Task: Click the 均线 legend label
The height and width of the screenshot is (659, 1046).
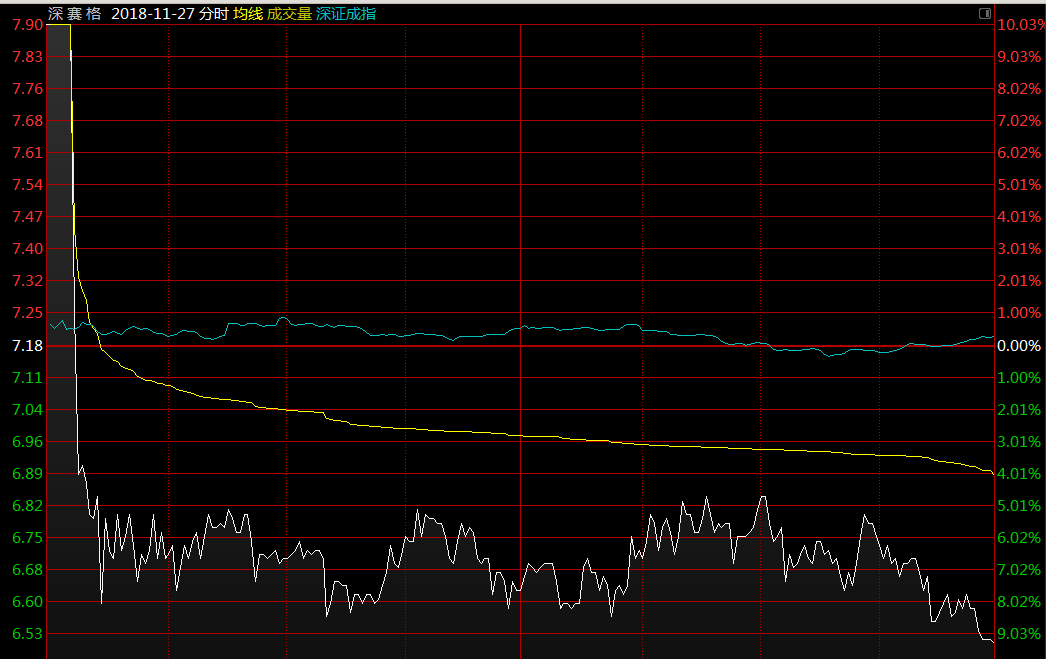Action: [x=247, y=14]
